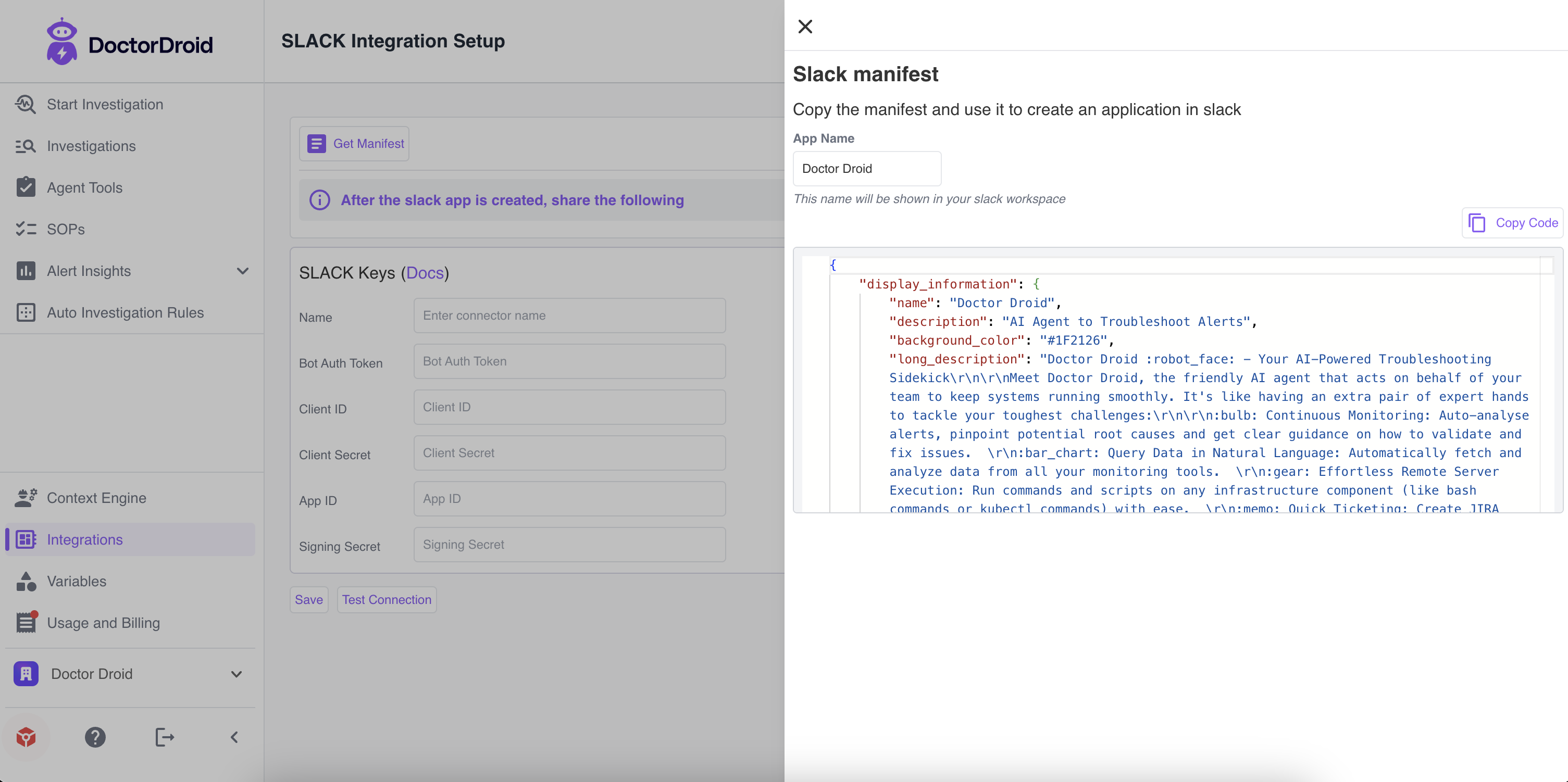Go to Investigations menu item
This screenshot has width=1568, height=782.
point(91,146)
